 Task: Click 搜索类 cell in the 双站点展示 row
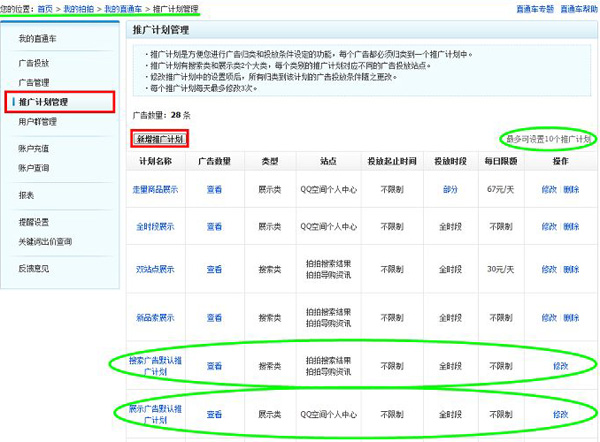[x=270, y=269]
